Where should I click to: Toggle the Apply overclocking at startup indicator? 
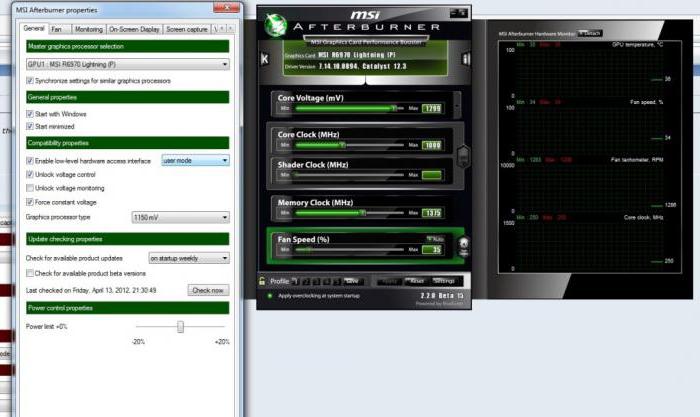[x=269, y=296]
